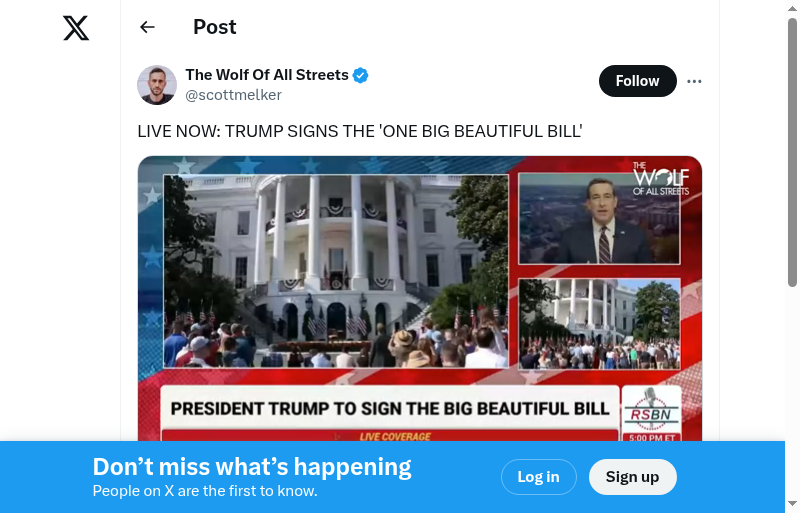Open the three-dot more options menu

click(694, 81)
